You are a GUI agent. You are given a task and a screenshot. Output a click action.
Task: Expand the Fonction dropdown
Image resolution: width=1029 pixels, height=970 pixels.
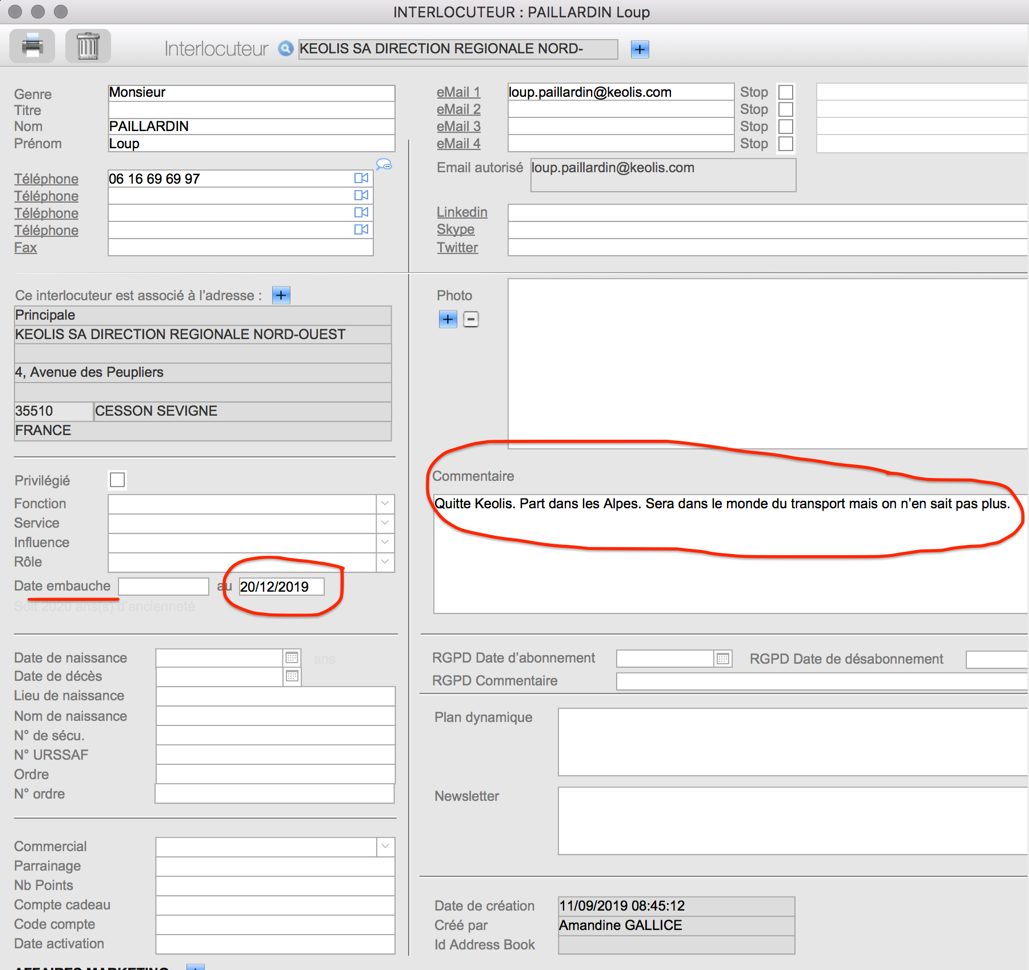click(x=384, y=504)
